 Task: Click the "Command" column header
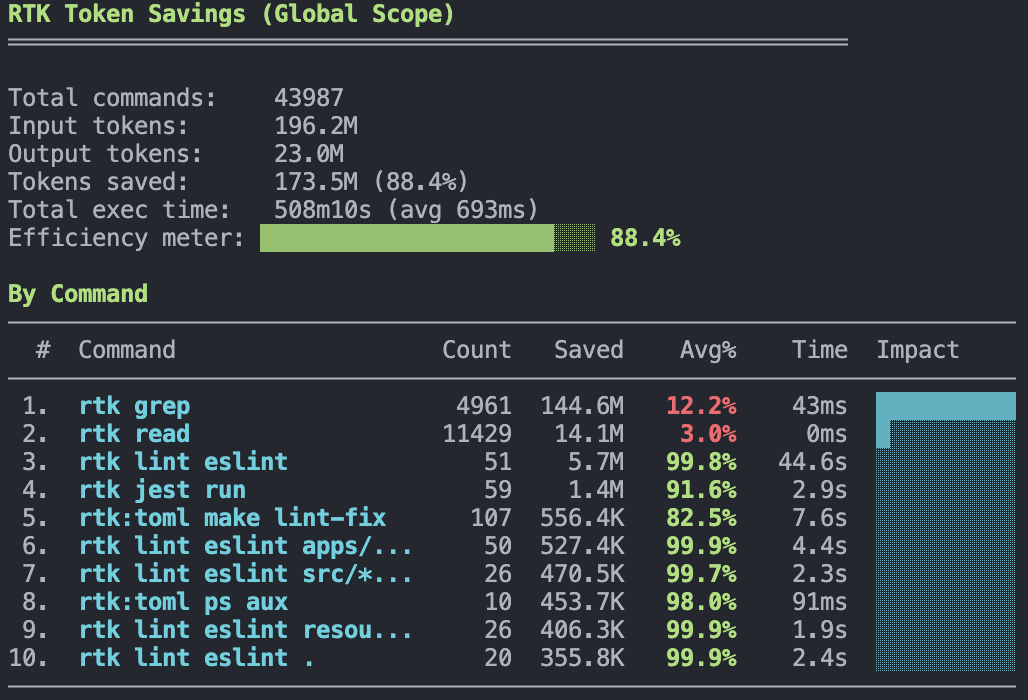point(127,350)
